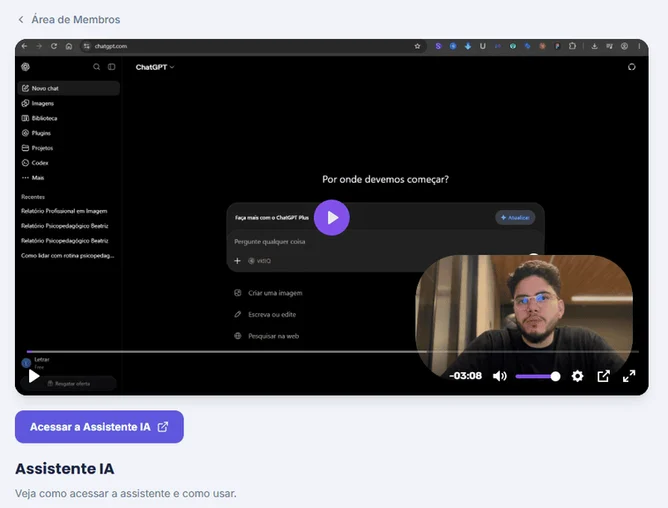Click the temporary chat icon top right

click(632, 67)
